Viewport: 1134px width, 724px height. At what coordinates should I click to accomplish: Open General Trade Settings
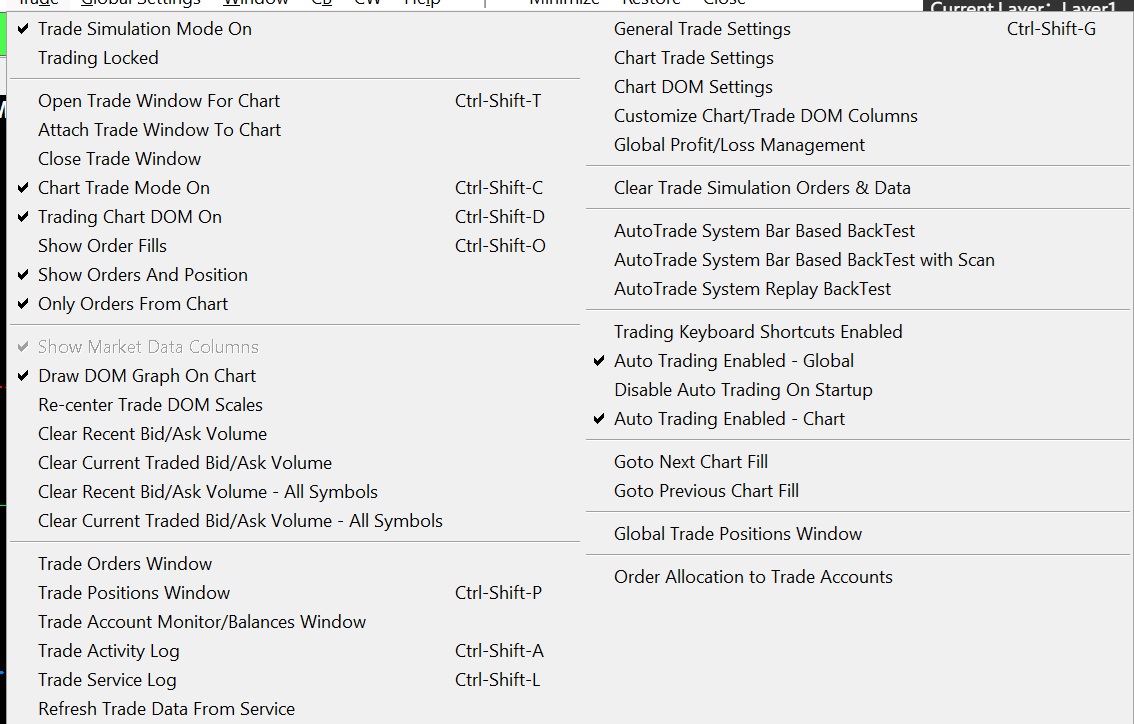702,29
